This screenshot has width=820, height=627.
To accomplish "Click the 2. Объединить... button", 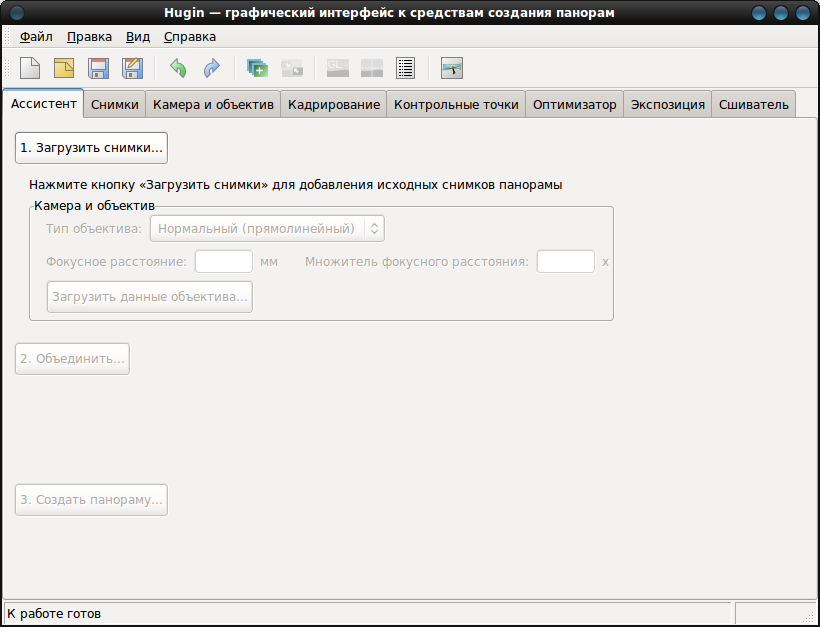I will click(72, 359).
